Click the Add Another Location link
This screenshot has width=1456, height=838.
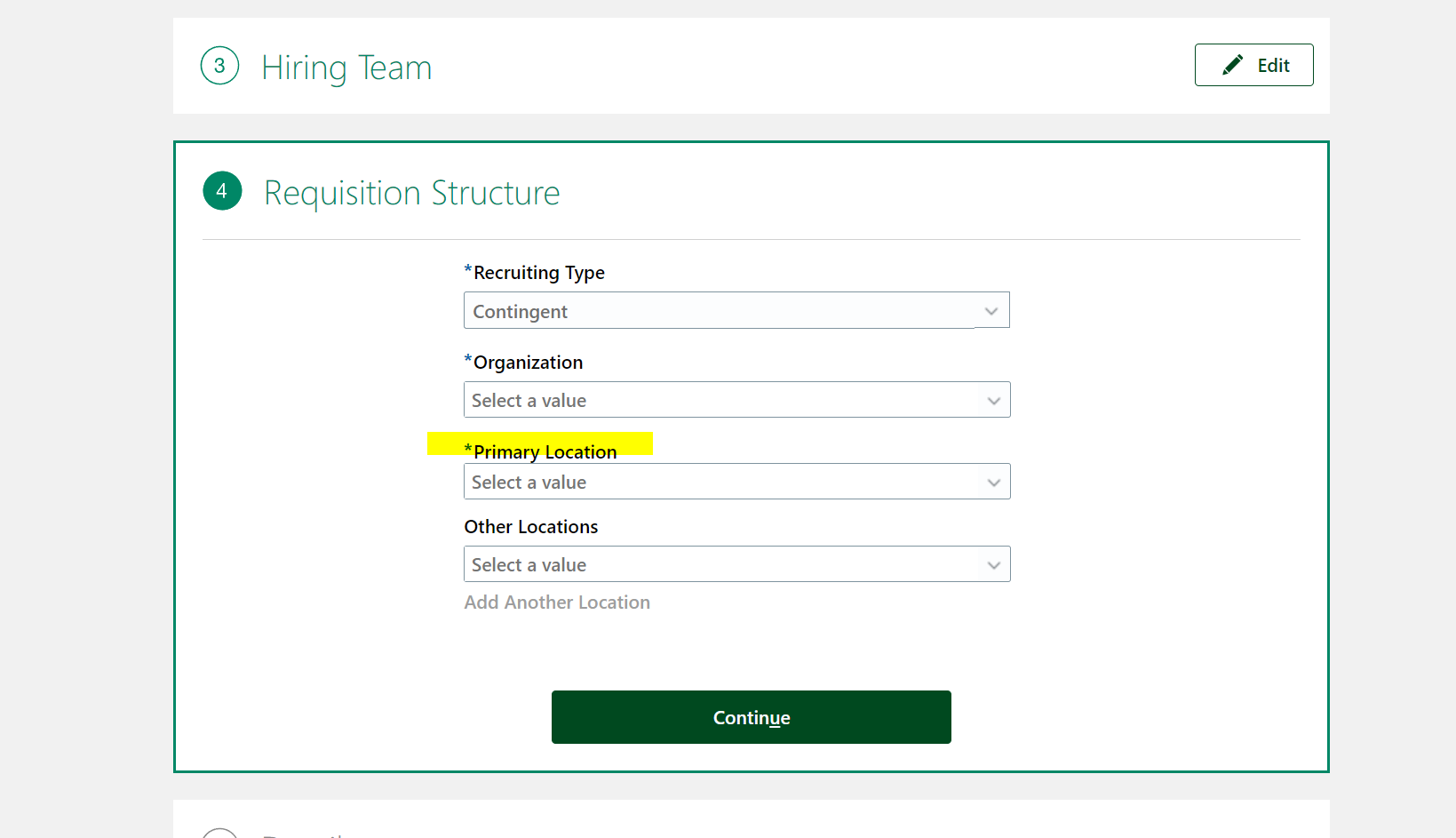click(557, 603)
